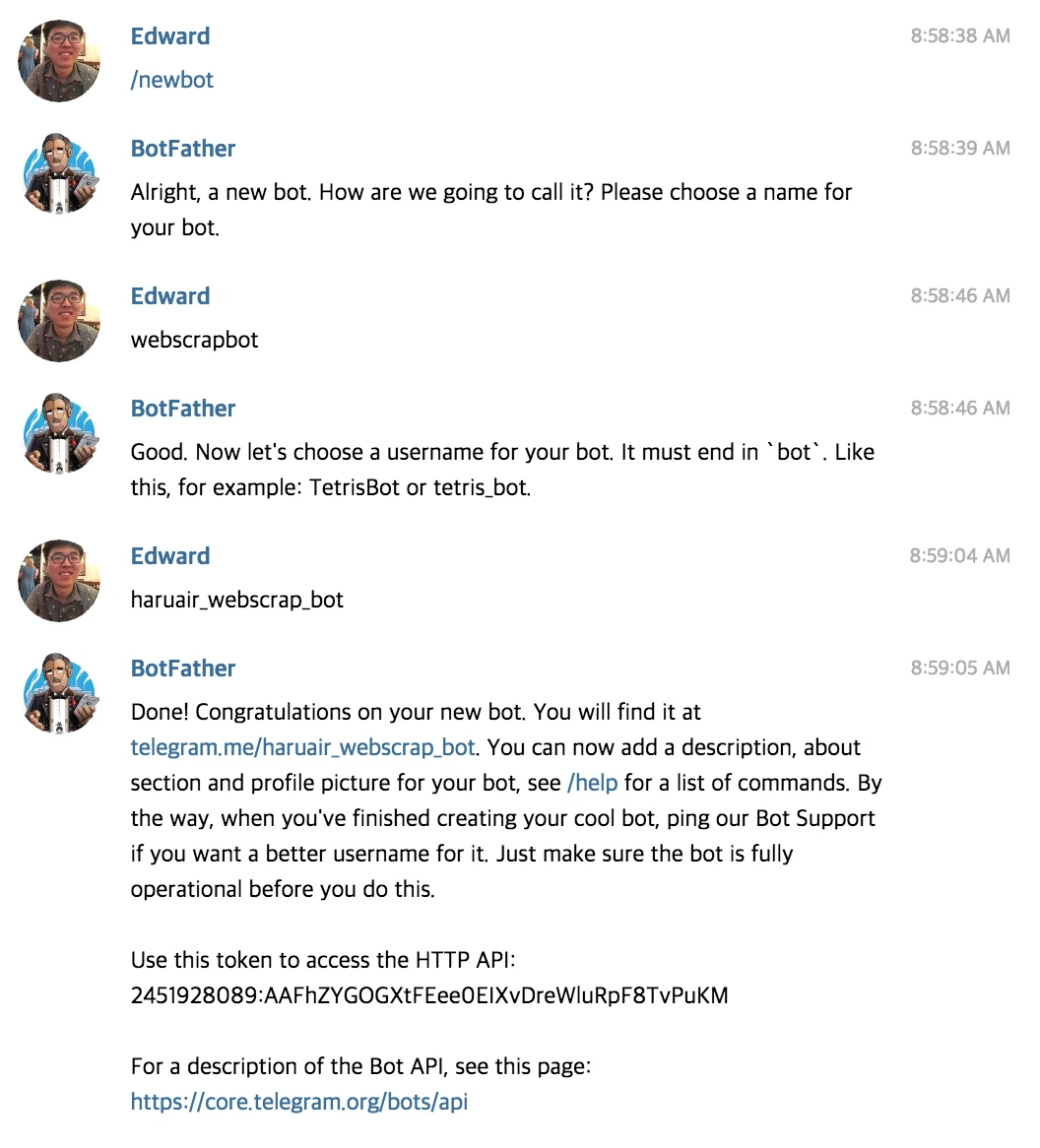This screenshot has height=1148, width=1040.
Task: Open the core.telegram.org/bots/api link
Action: [x=298, y=1102]
